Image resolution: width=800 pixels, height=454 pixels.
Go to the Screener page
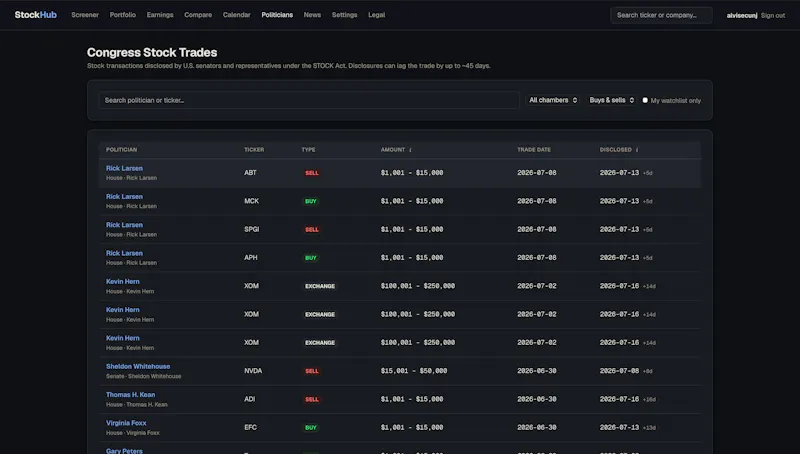tap(85, 15)
